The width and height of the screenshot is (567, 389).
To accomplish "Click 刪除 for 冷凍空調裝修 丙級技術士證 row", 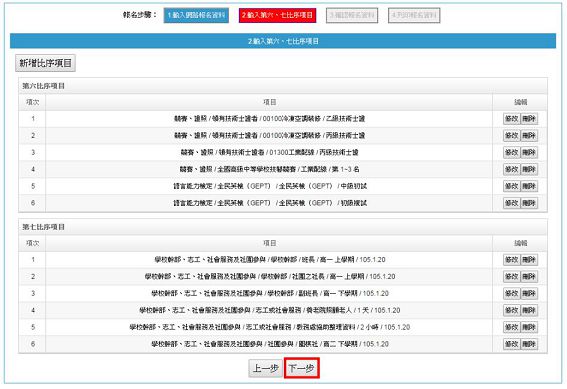I will (x=529, y=136).
